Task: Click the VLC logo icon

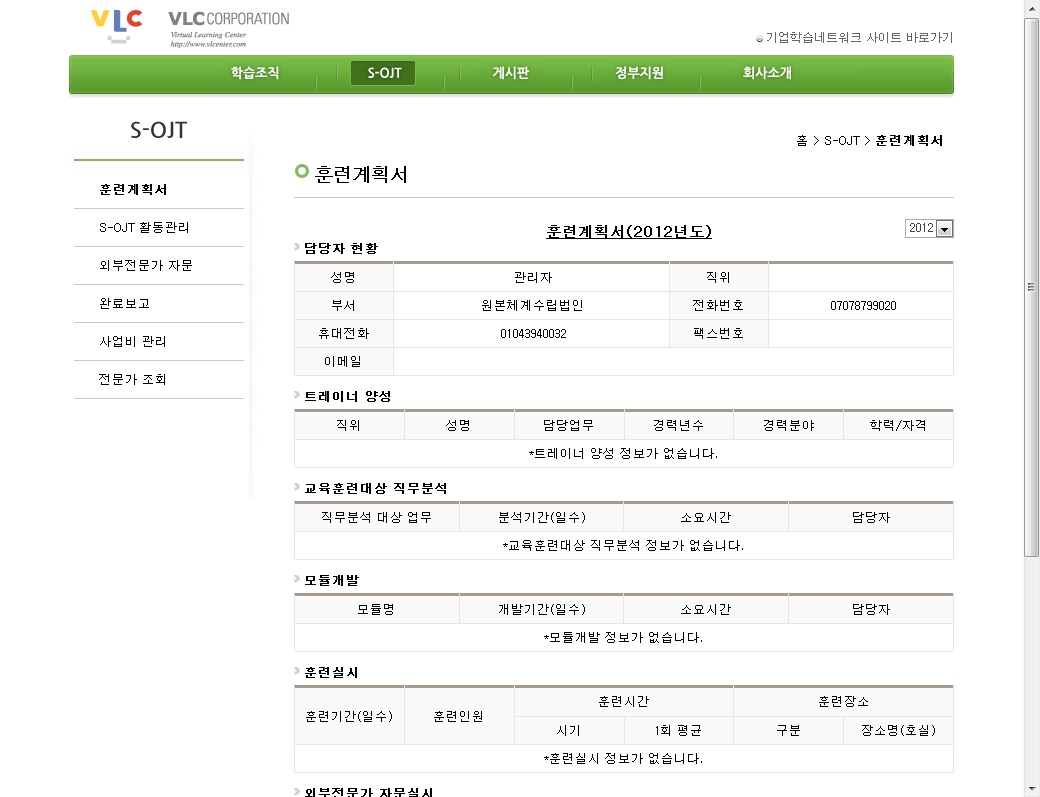Action: (117, 26)
